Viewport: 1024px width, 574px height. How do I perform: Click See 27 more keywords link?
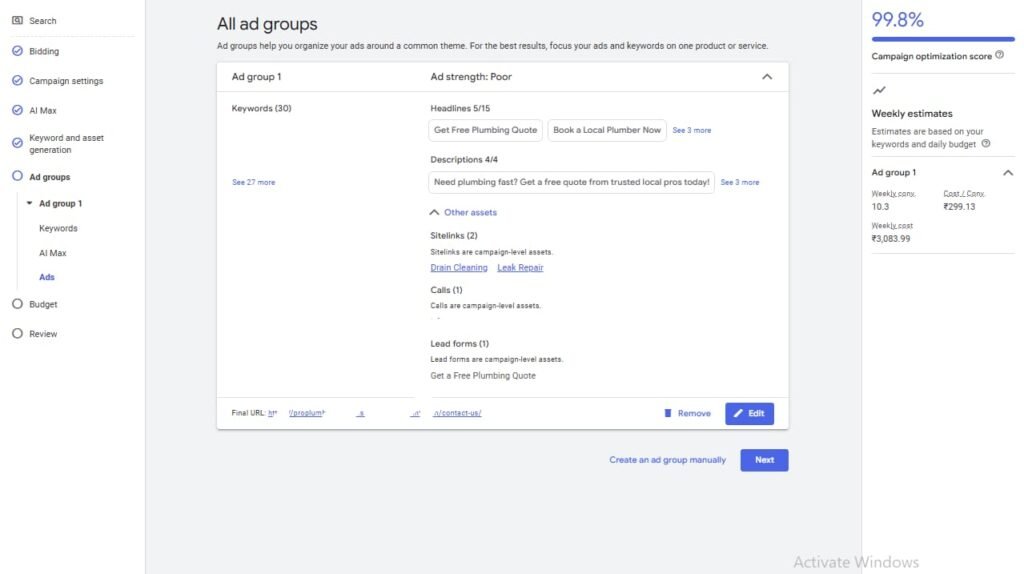coord(253,182)
